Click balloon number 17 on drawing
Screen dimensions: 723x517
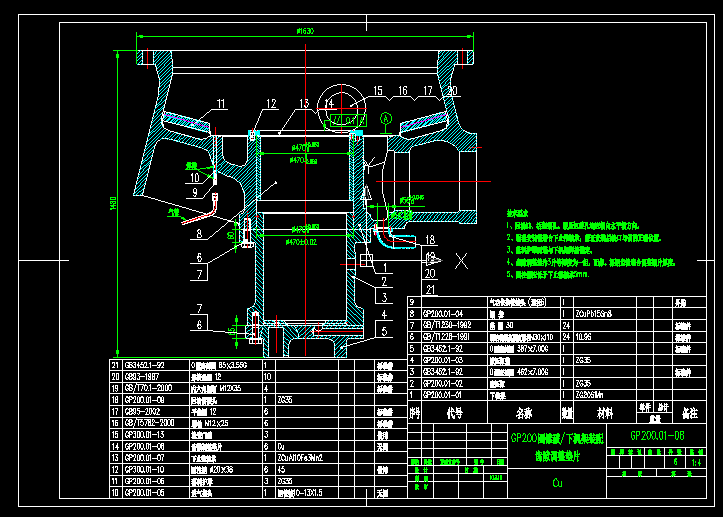point(428,91)
